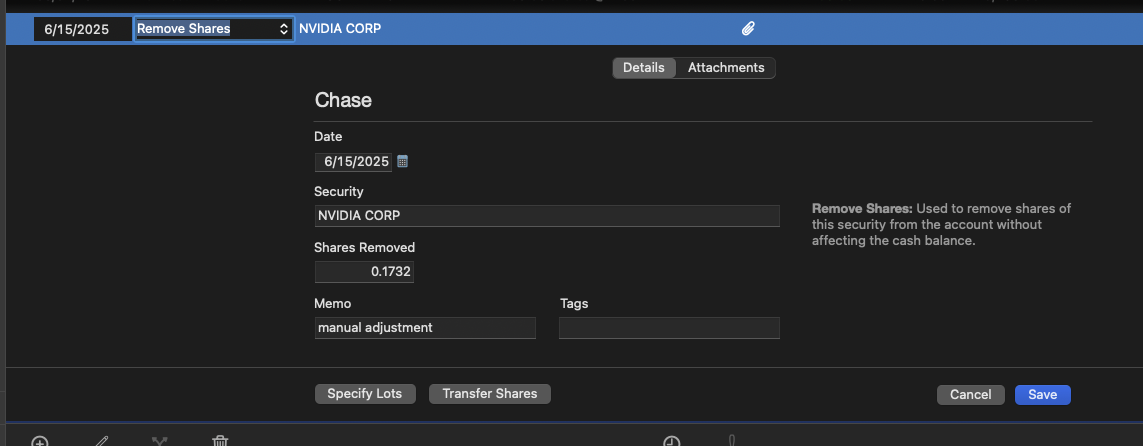
Task: Click the Security field showing NVIDIA CORP
Action: click(x=547, y=216)
